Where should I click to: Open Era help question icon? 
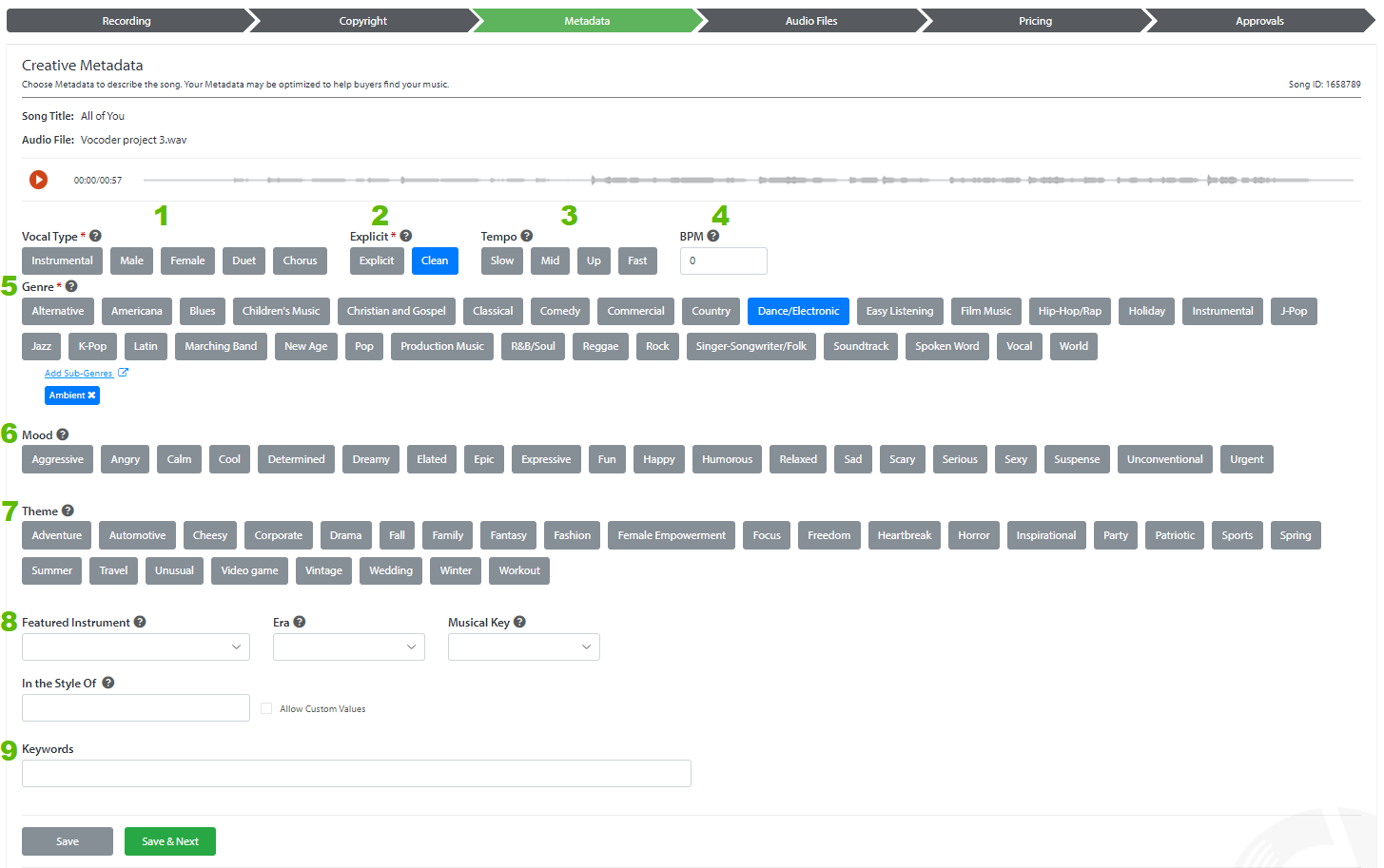[300, 622]
